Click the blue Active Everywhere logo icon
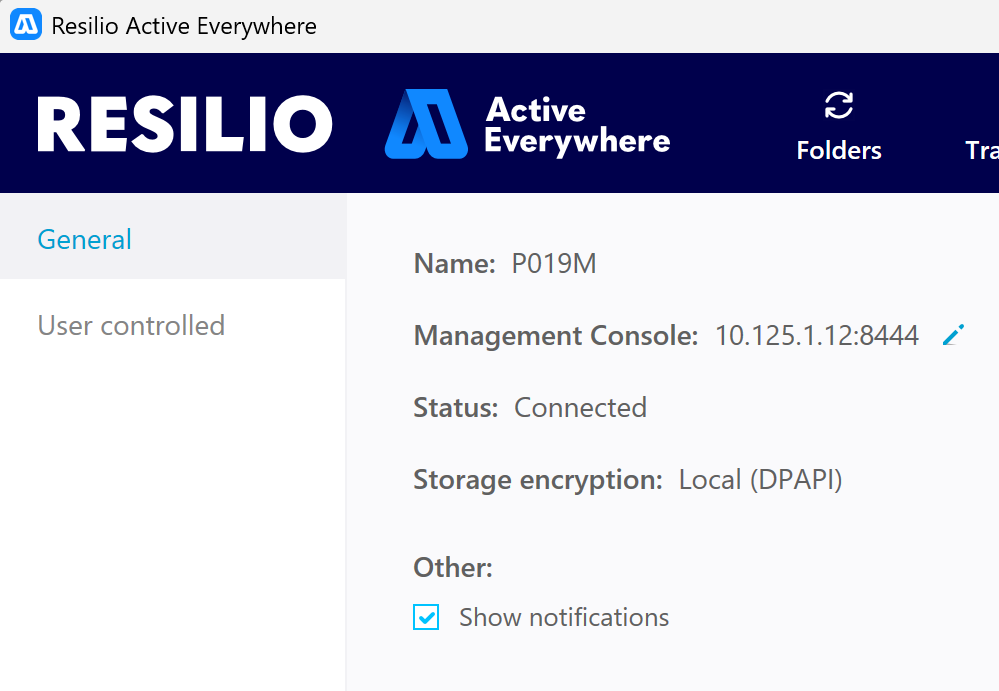 coord(425,124)
